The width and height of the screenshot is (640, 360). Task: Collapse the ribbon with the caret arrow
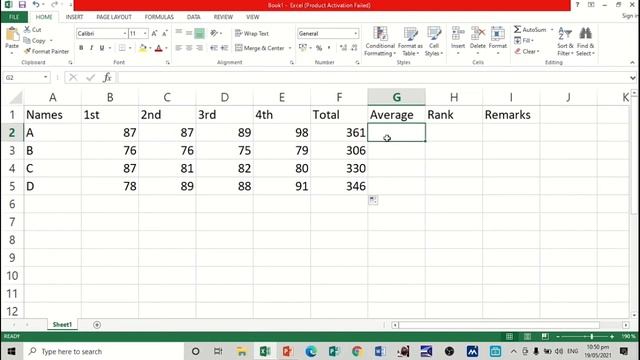[632, 62]
